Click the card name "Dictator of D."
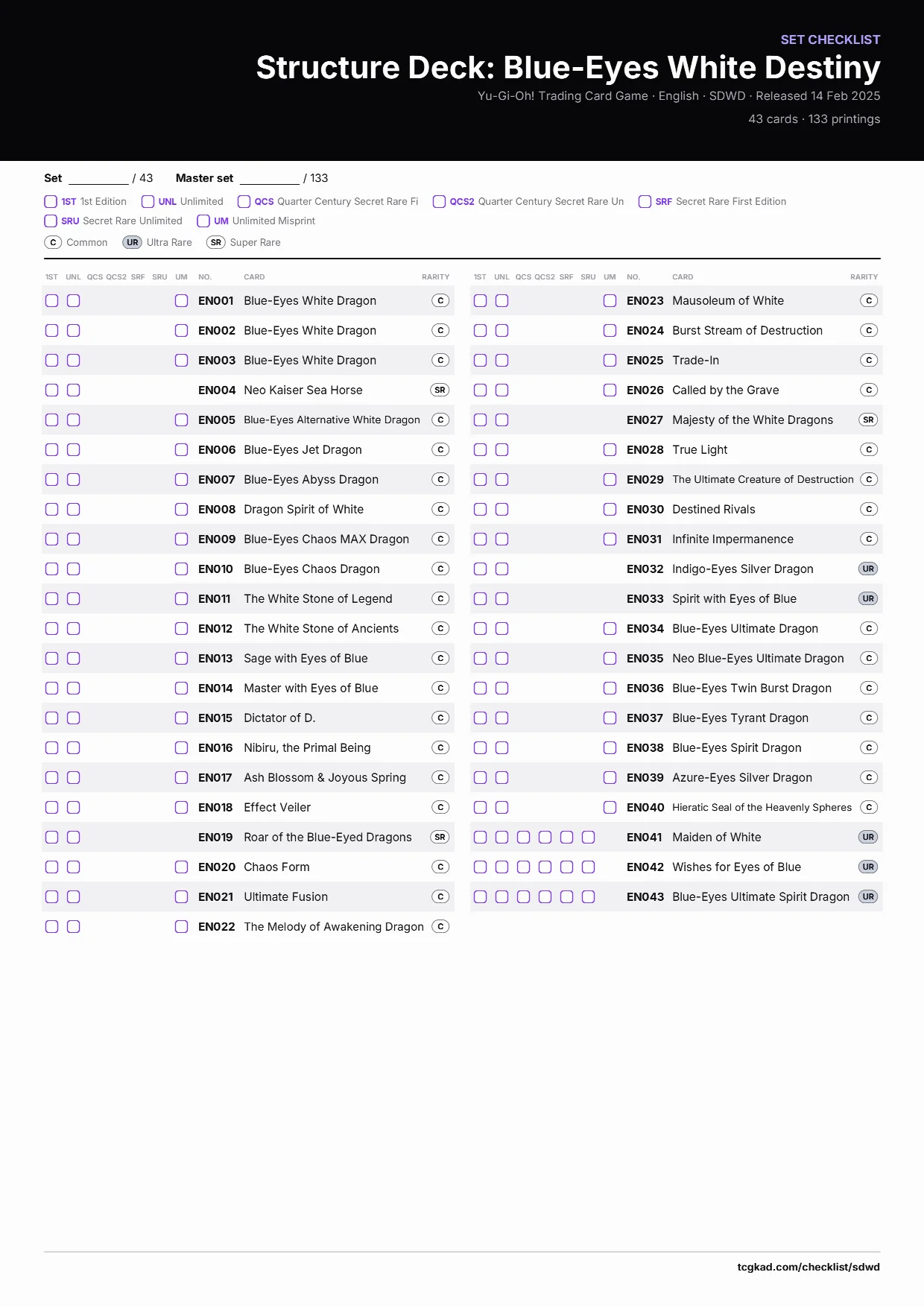This screenshot has height=1307, width=924. pyautogui.click(x=279, y=718)
